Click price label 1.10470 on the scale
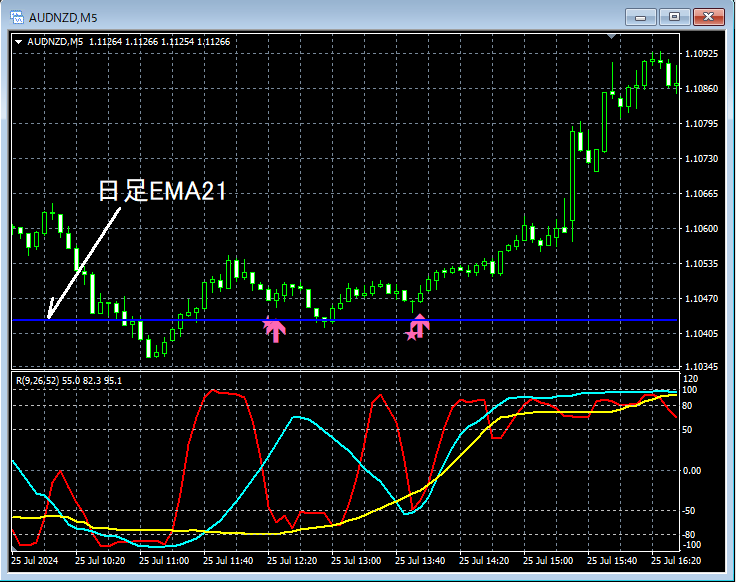The height and width of the screenshot is (582, 737). click(702, 299)
